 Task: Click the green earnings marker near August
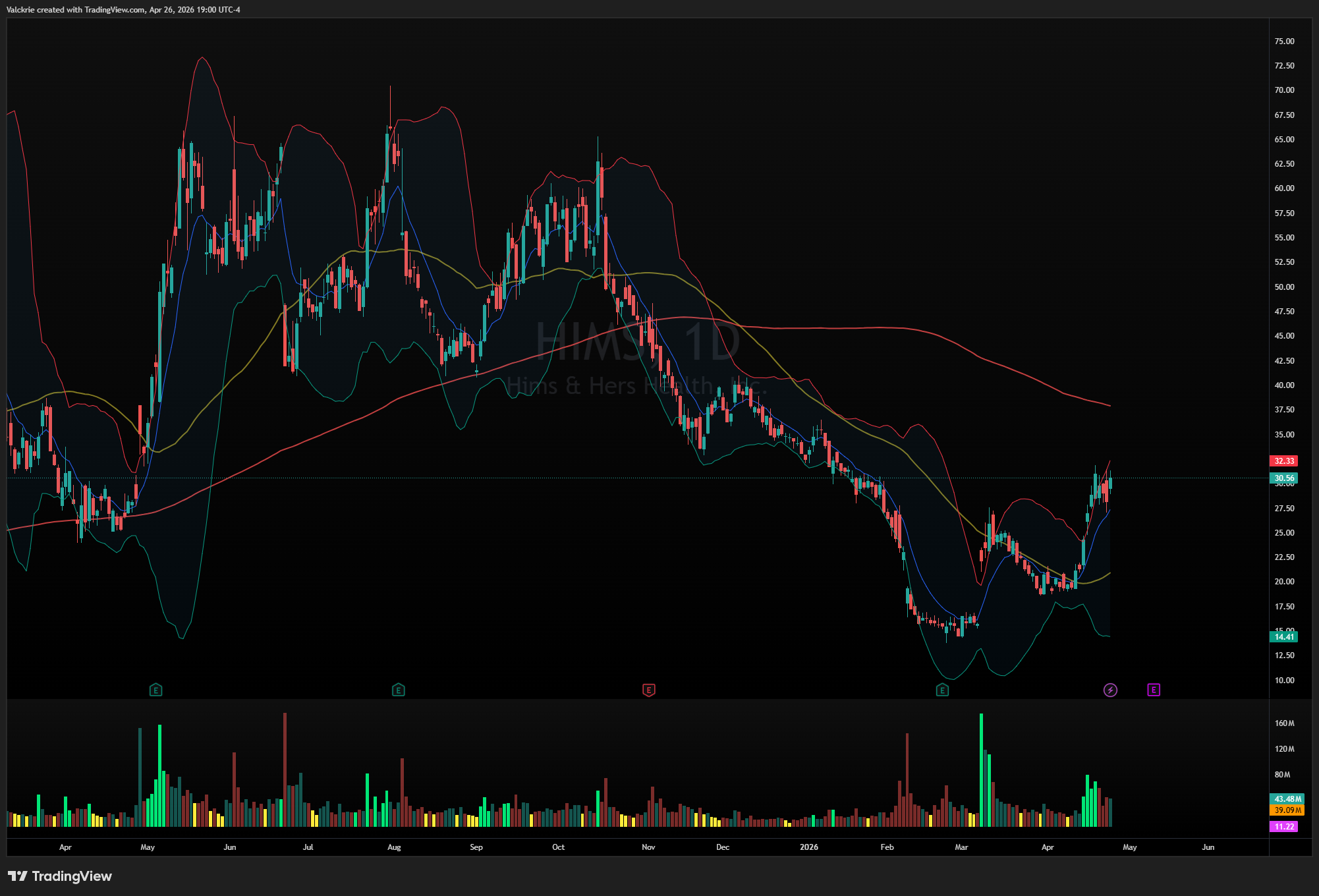(398, 690)
